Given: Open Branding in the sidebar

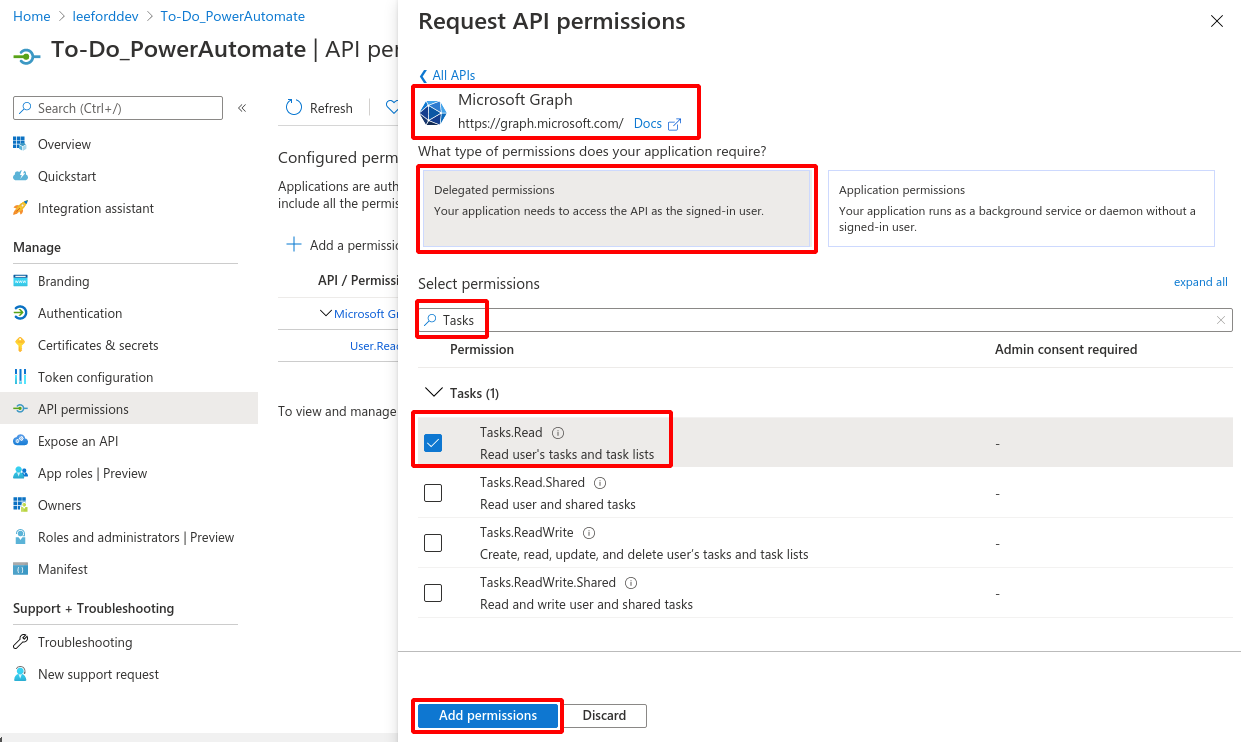Looking at the screenshot, I should [x=63, y=281].
